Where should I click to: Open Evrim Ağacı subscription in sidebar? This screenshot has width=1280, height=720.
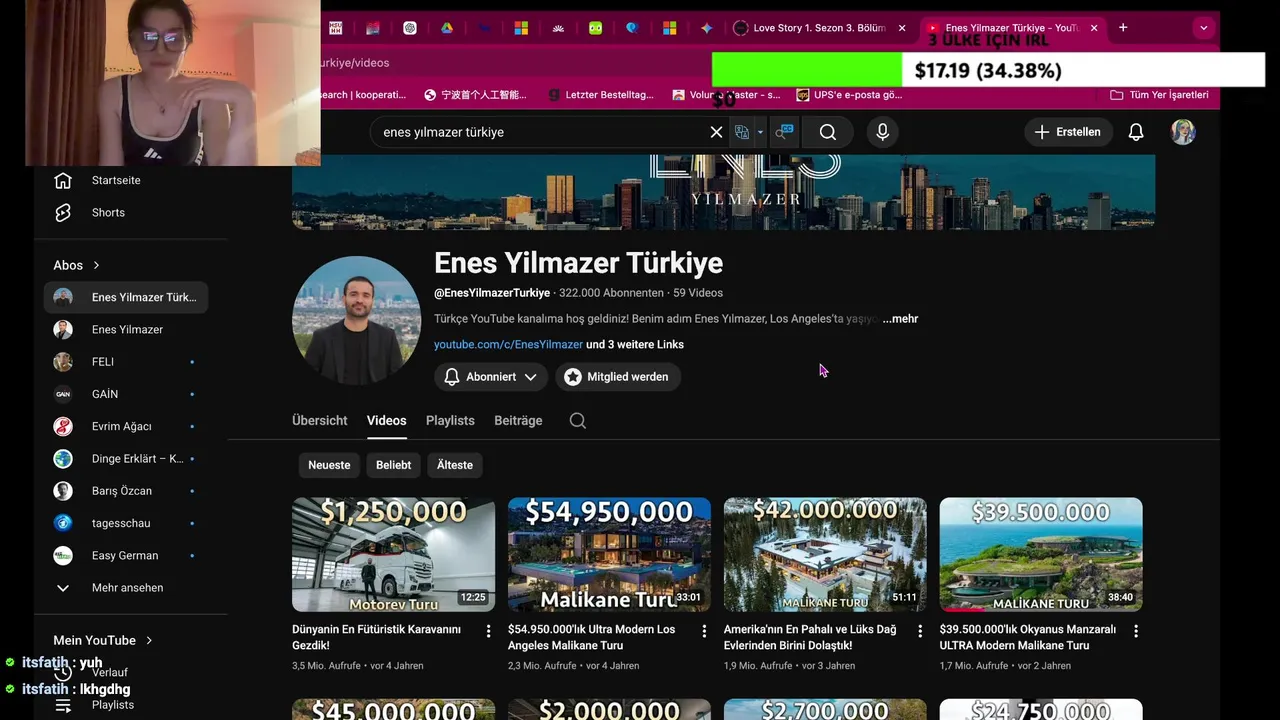[126, 426]
